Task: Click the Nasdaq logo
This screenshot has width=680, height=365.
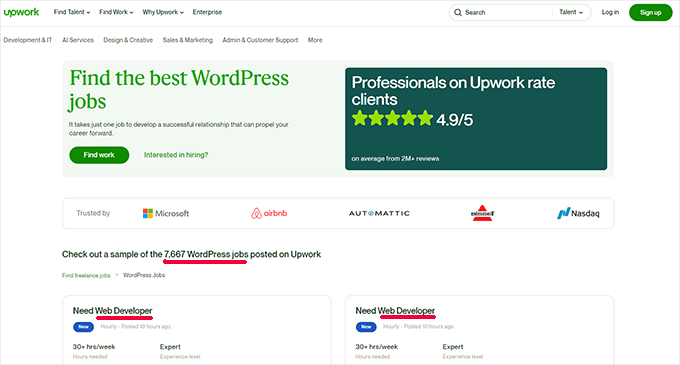Action: (578, 213)
